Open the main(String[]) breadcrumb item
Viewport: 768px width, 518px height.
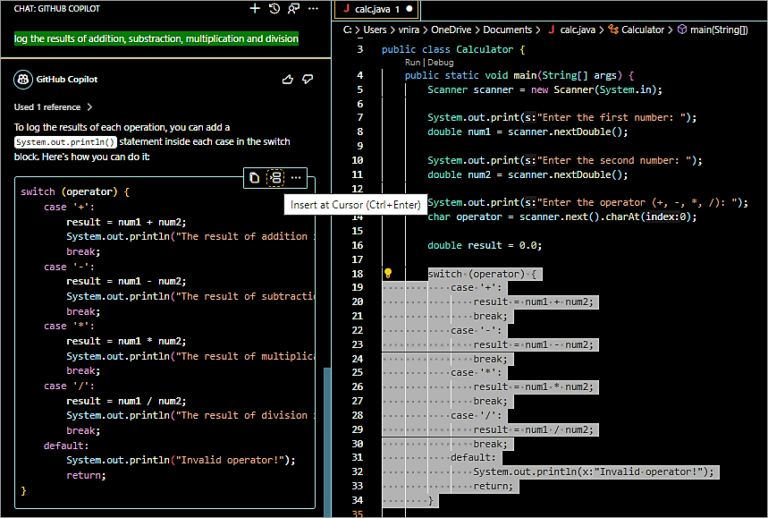point(718,30)
